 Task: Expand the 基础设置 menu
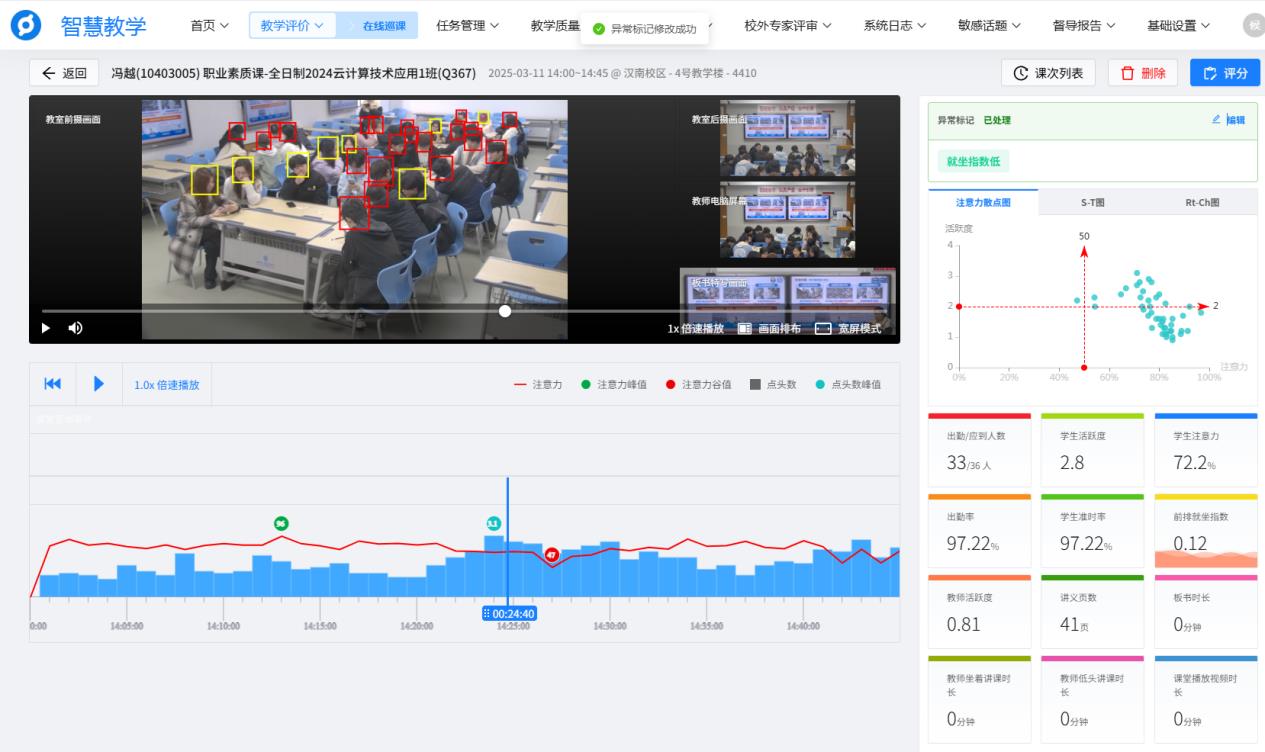(1178, 25)
